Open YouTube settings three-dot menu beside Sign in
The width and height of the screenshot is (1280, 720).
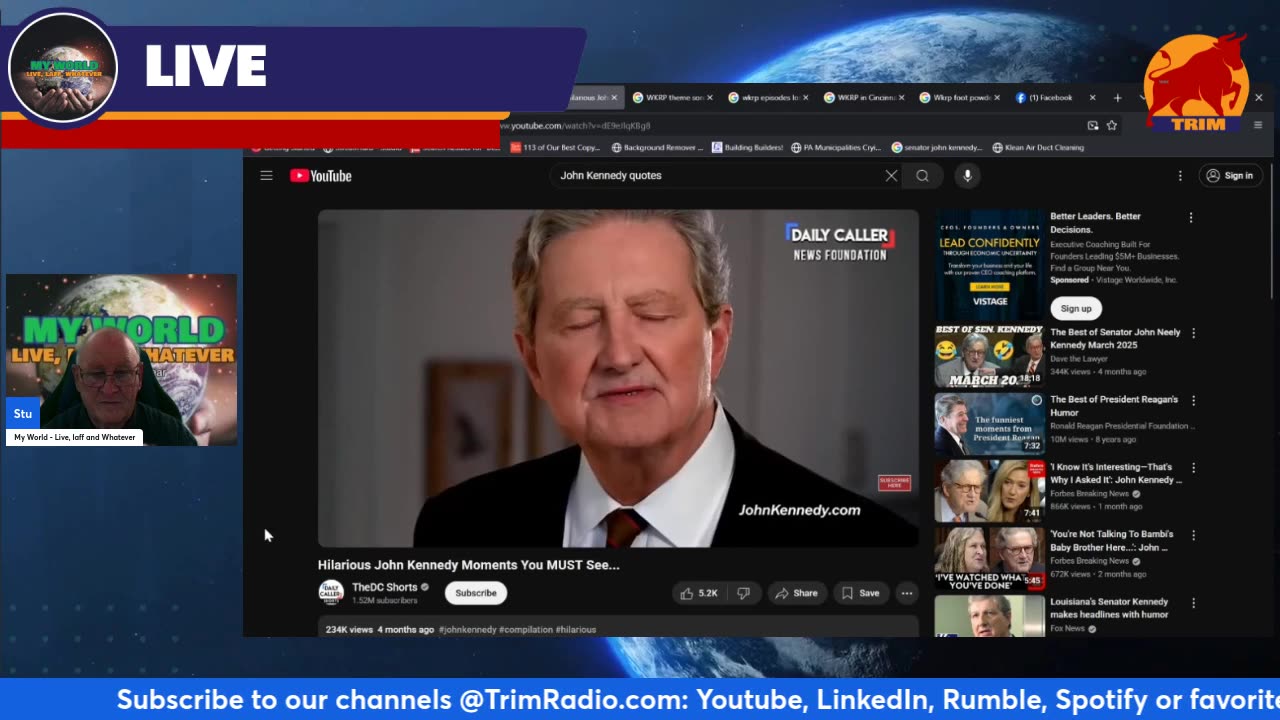[x=1180, y=176]
